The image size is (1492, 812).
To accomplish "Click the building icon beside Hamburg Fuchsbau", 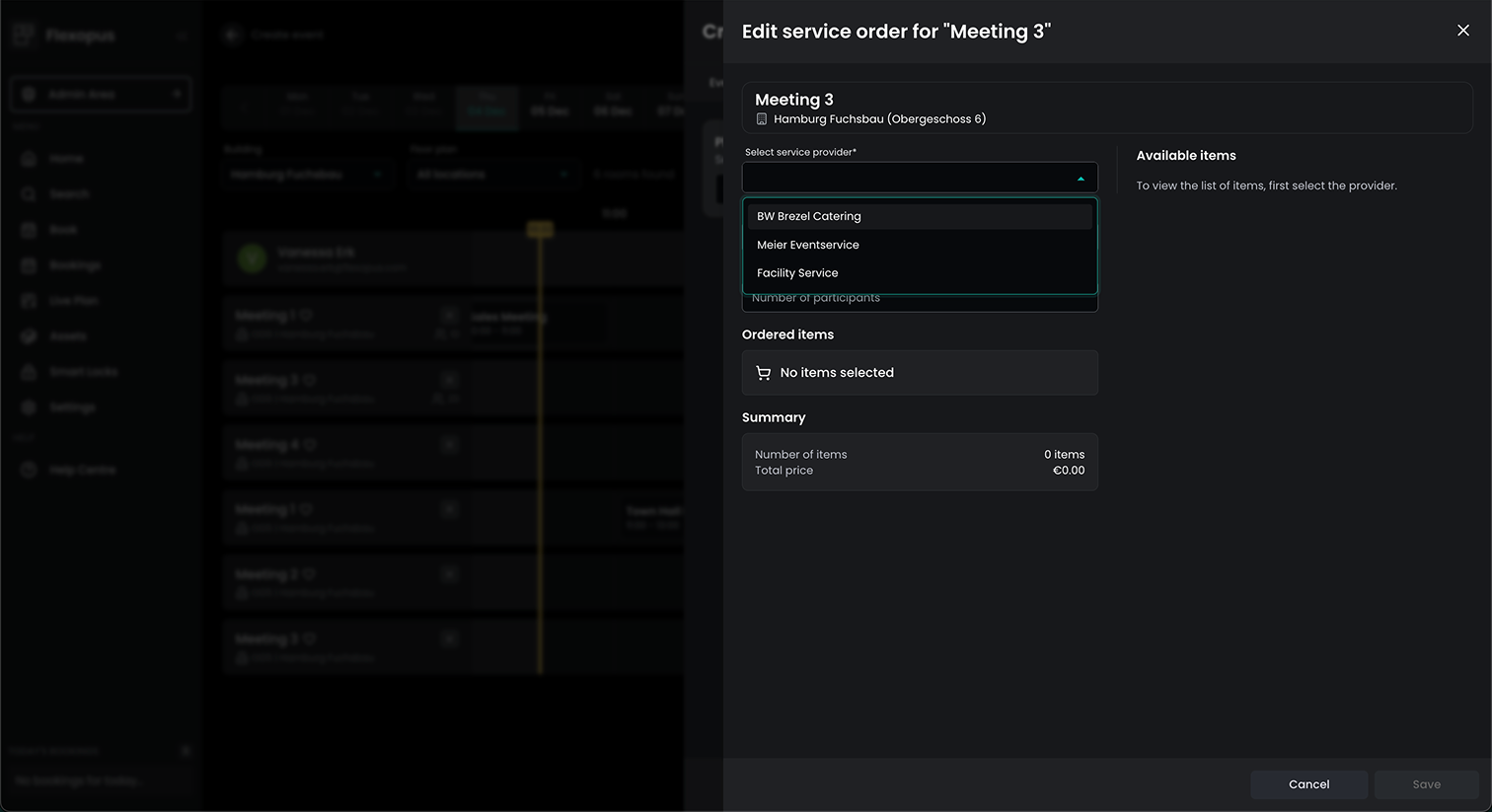I will coord(762,119).
